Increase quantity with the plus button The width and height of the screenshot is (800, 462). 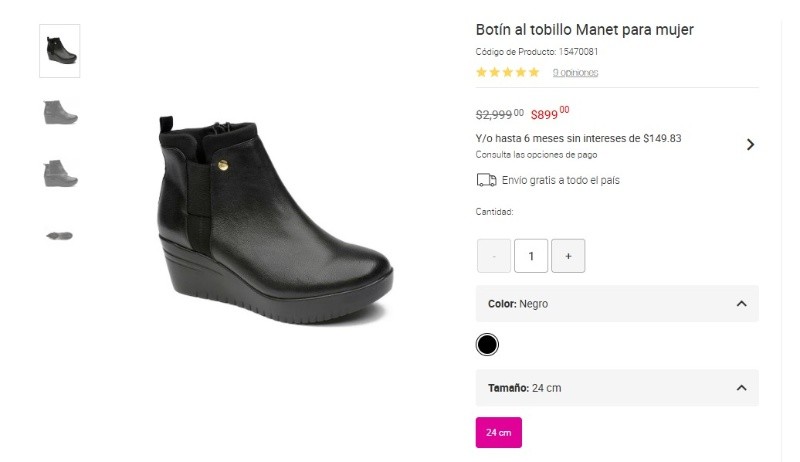568,256
